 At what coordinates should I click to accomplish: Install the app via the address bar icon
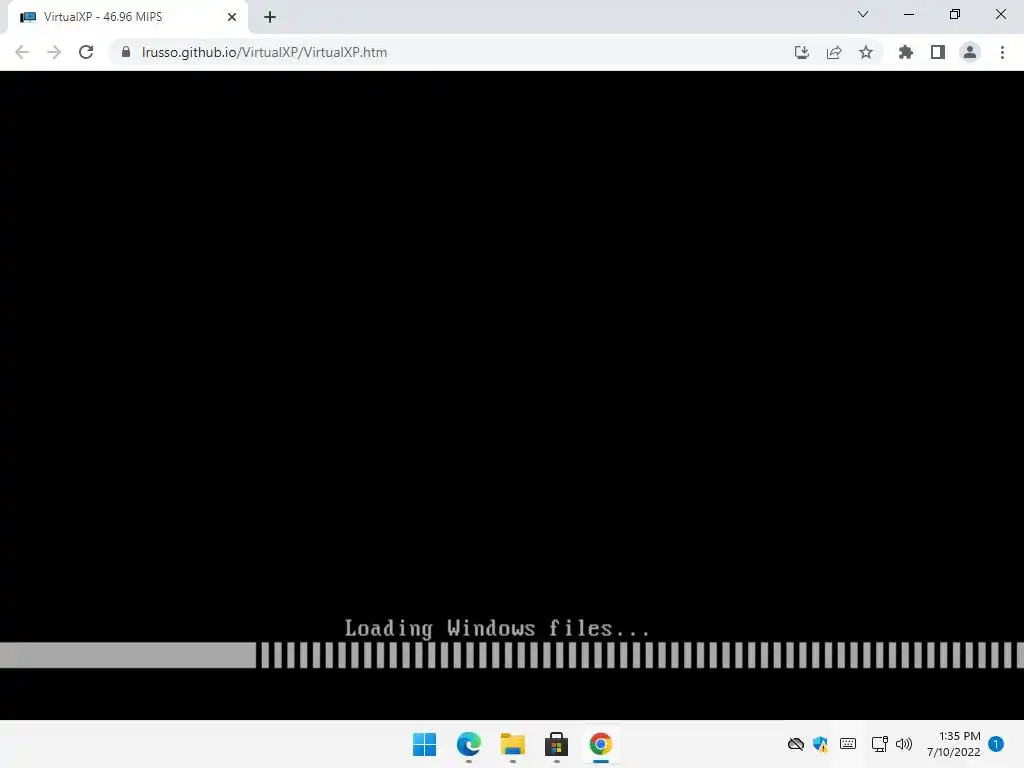click(x=802, y=52)
